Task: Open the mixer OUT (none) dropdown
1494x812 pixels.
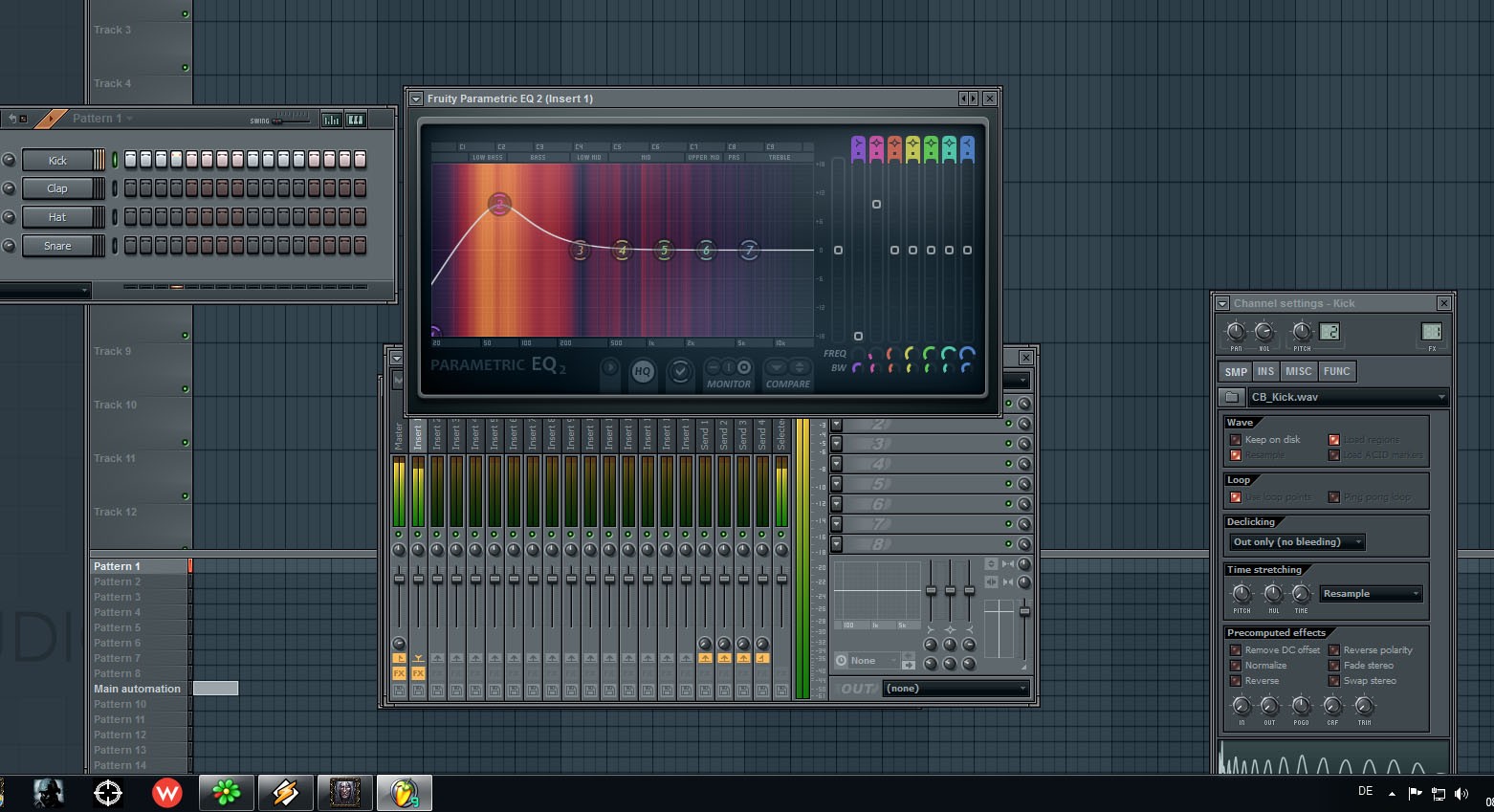Action: pyautogui.click(x=956, y=689)
